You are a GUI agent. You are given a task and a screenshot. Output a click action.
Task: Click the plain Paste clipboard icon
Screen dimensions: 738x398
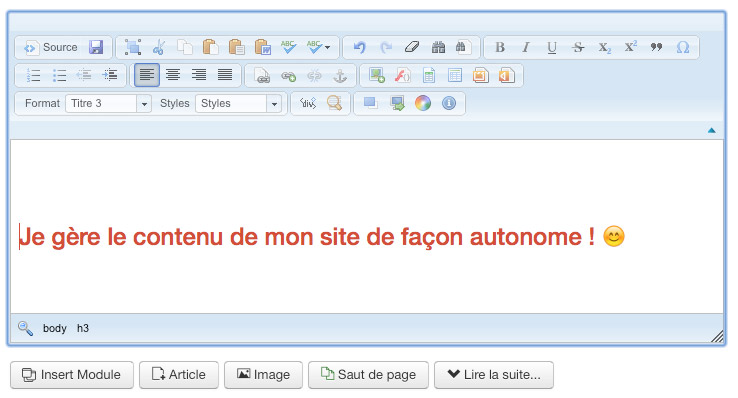click(x=210, y=47)
